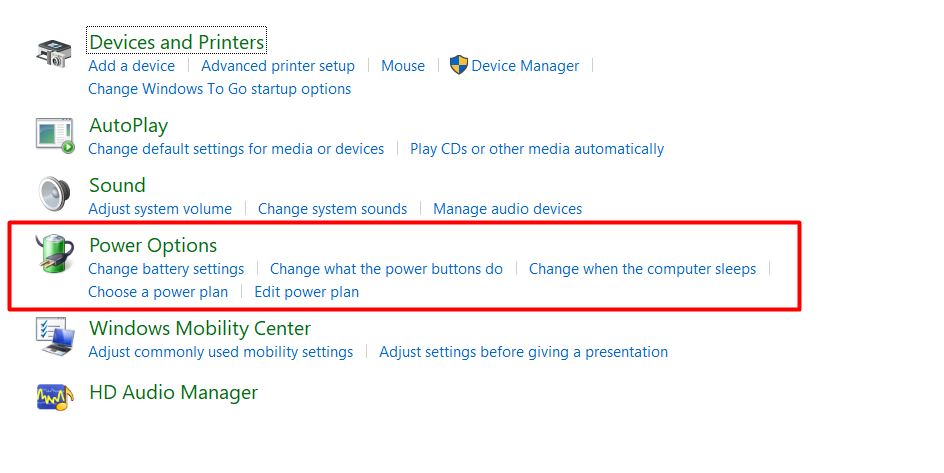944x473 pixels.
Task: Open the Devices and Printers heading
Action: point(176,42)
